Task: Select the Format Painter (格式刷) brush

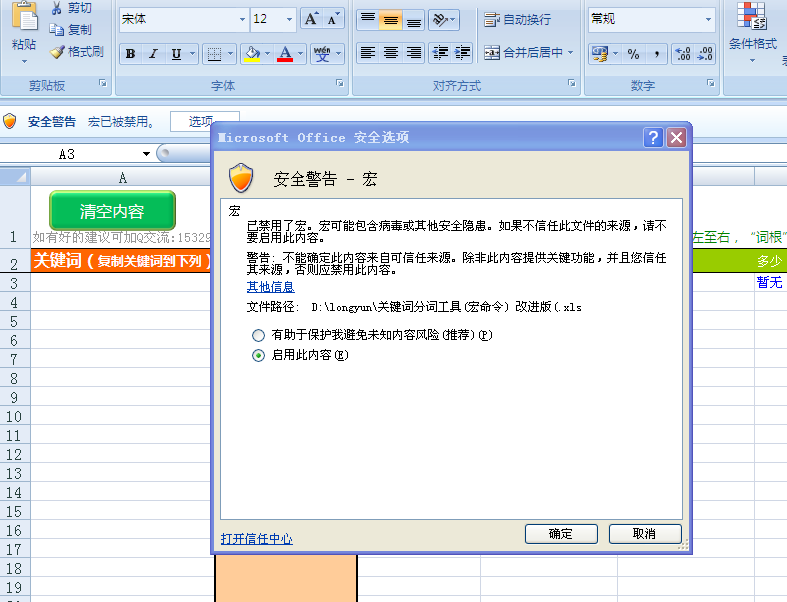Action: 57,52
